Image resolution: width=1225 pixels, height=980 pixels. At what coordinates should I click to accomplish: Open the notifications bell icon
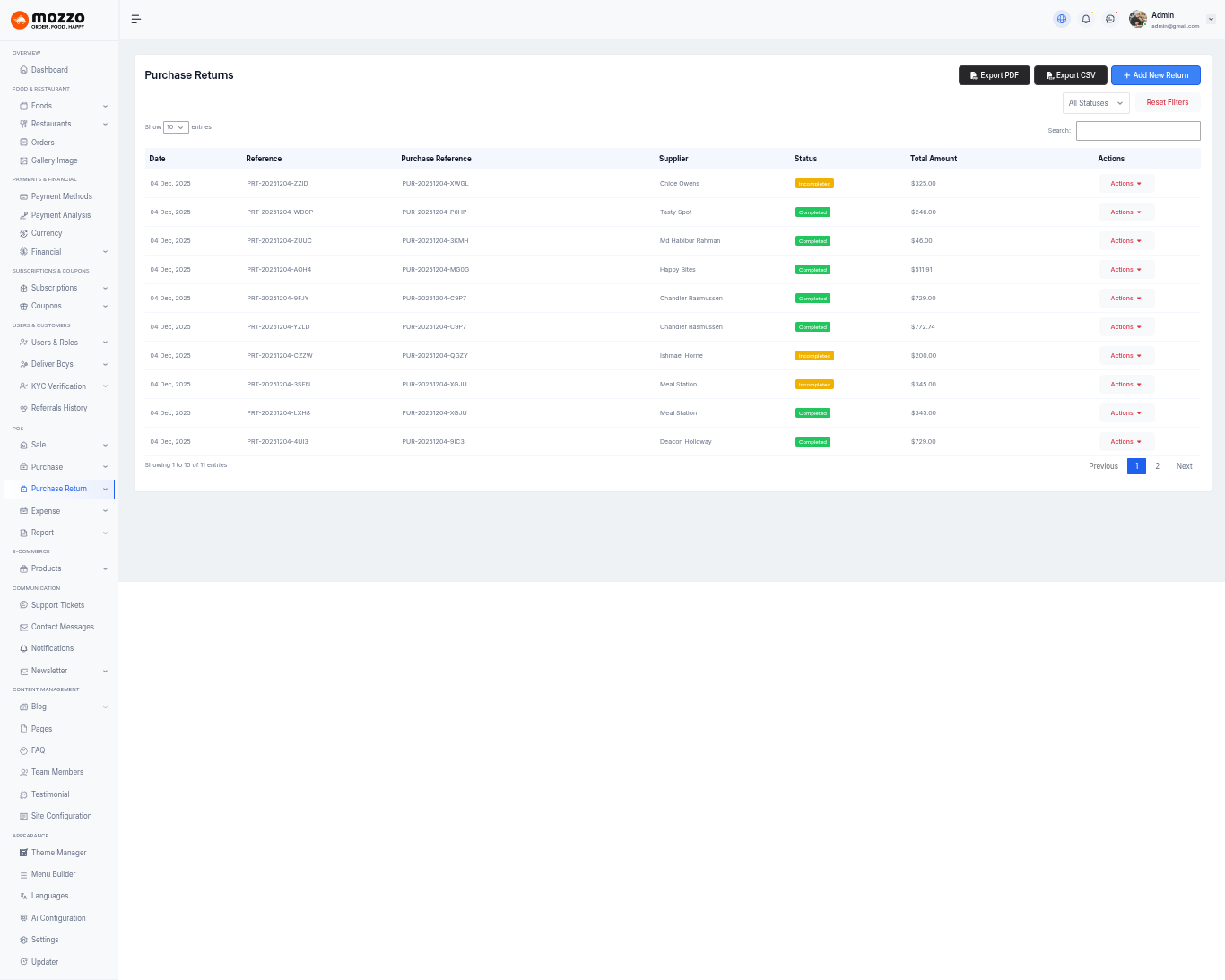click(x=1086, y=19)
